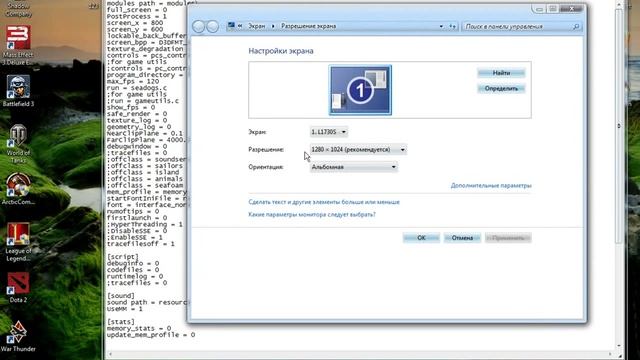The width and height of the screenshot is (640, 360).
Task: Click the Отмена cancel button
Action: tap(462, 238)
